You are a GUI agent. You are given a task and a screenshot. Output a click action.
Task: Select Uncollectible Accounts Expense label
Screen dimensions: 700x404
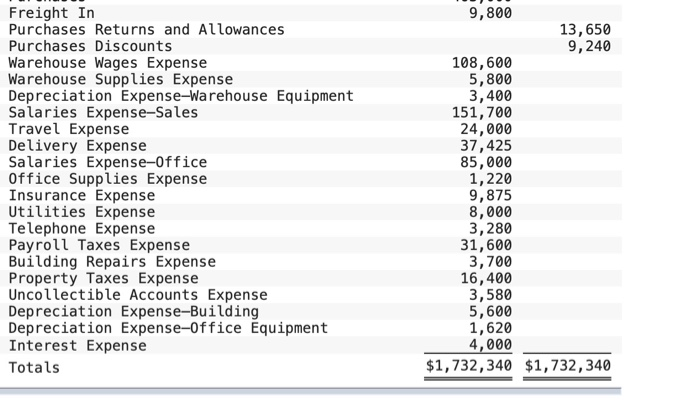tap(138, 295)
